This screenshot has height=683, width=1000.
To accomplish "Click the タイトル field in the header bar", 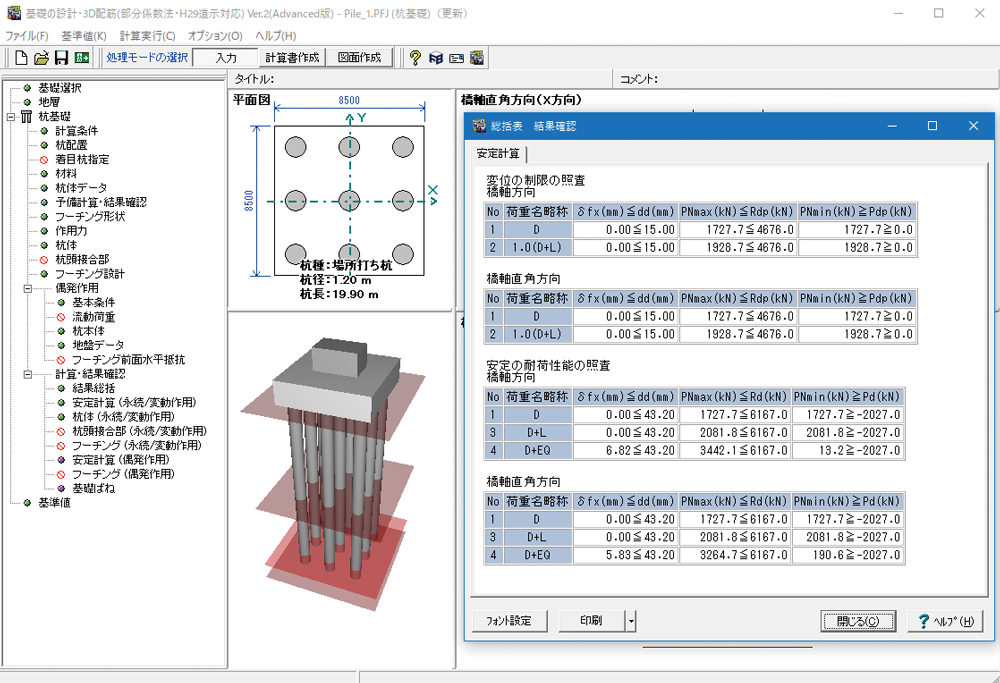I will point(420,79).
